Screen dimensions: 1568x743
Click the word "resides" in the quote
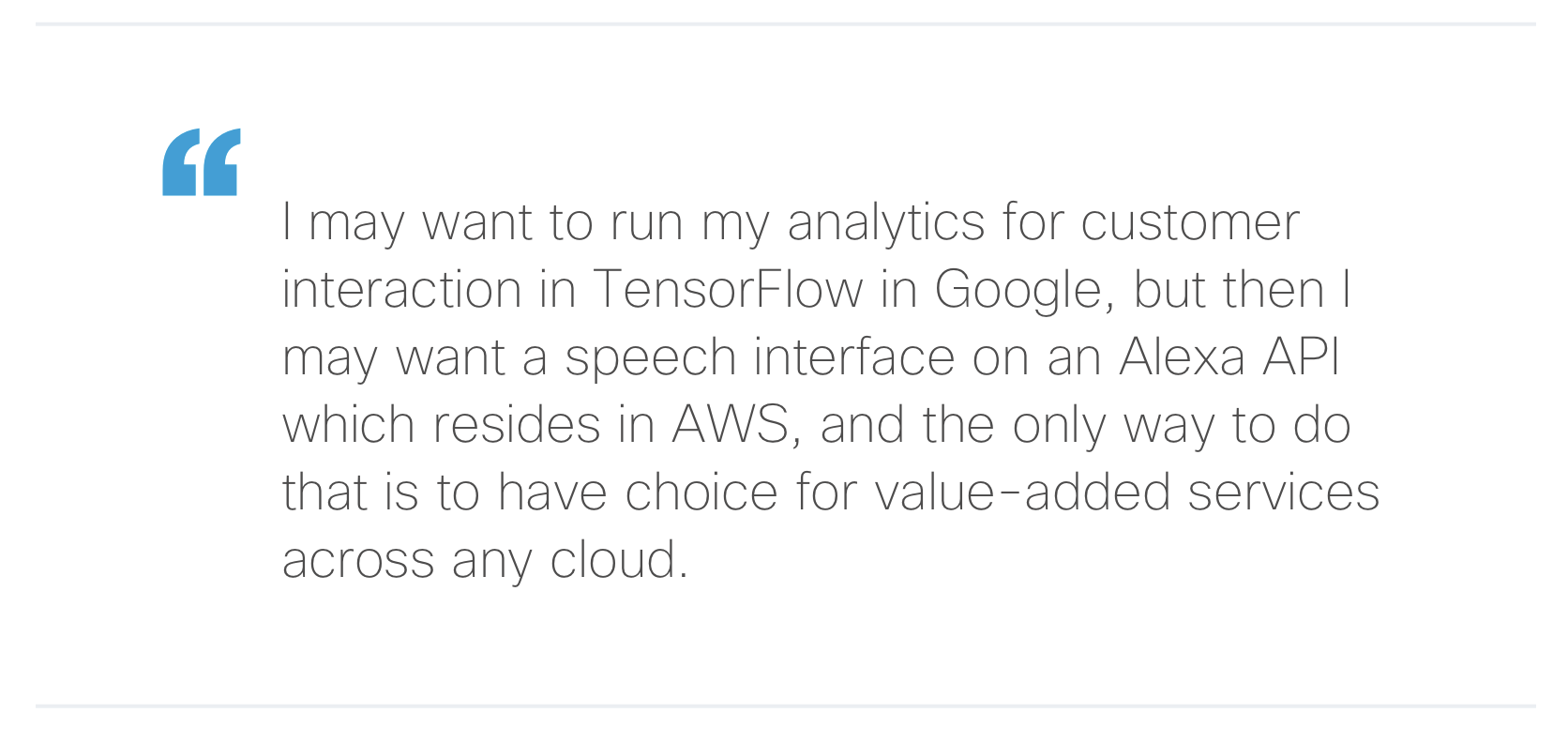(x=516, y=425)
